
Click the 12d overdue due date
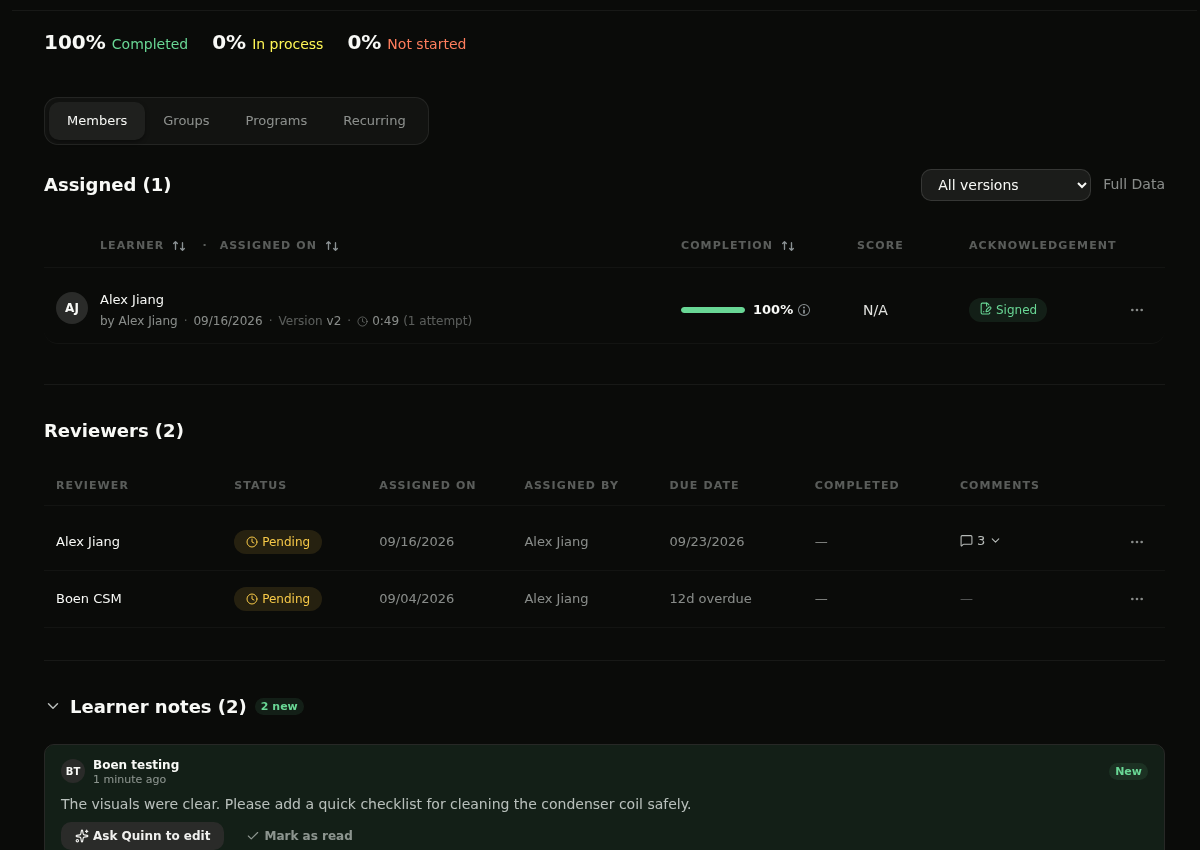710,599
